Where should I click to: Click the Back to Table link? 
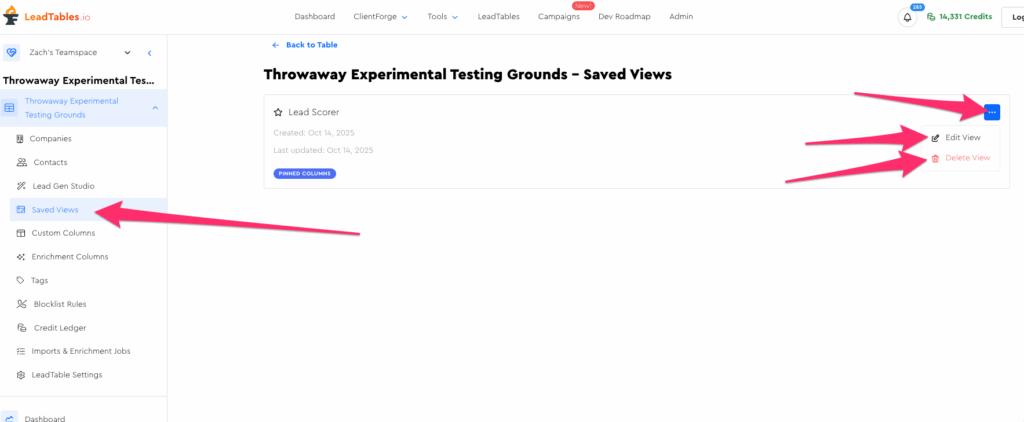[304, 45]
